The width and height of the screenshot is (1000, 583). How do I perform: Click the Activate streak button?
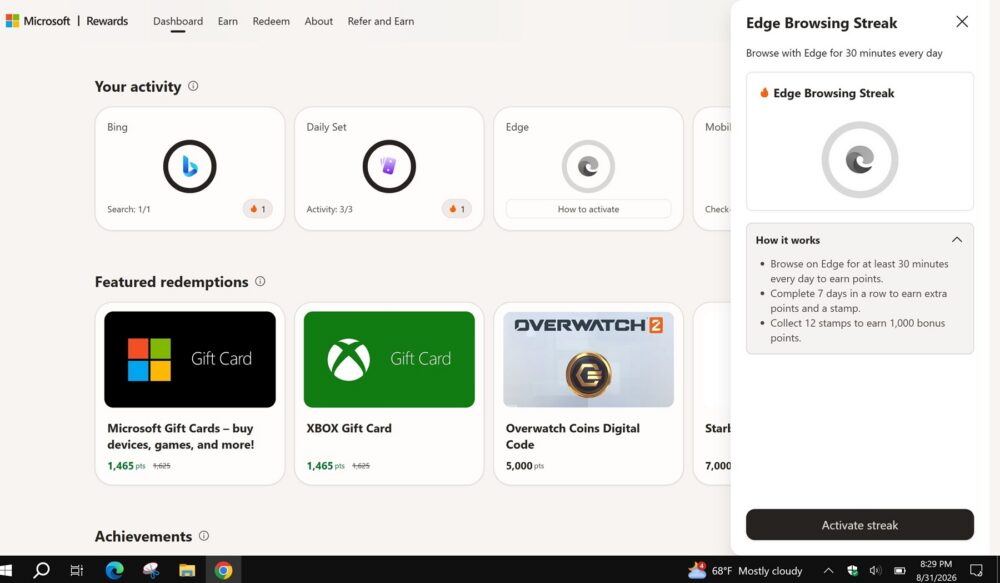[x=860, y=524]
